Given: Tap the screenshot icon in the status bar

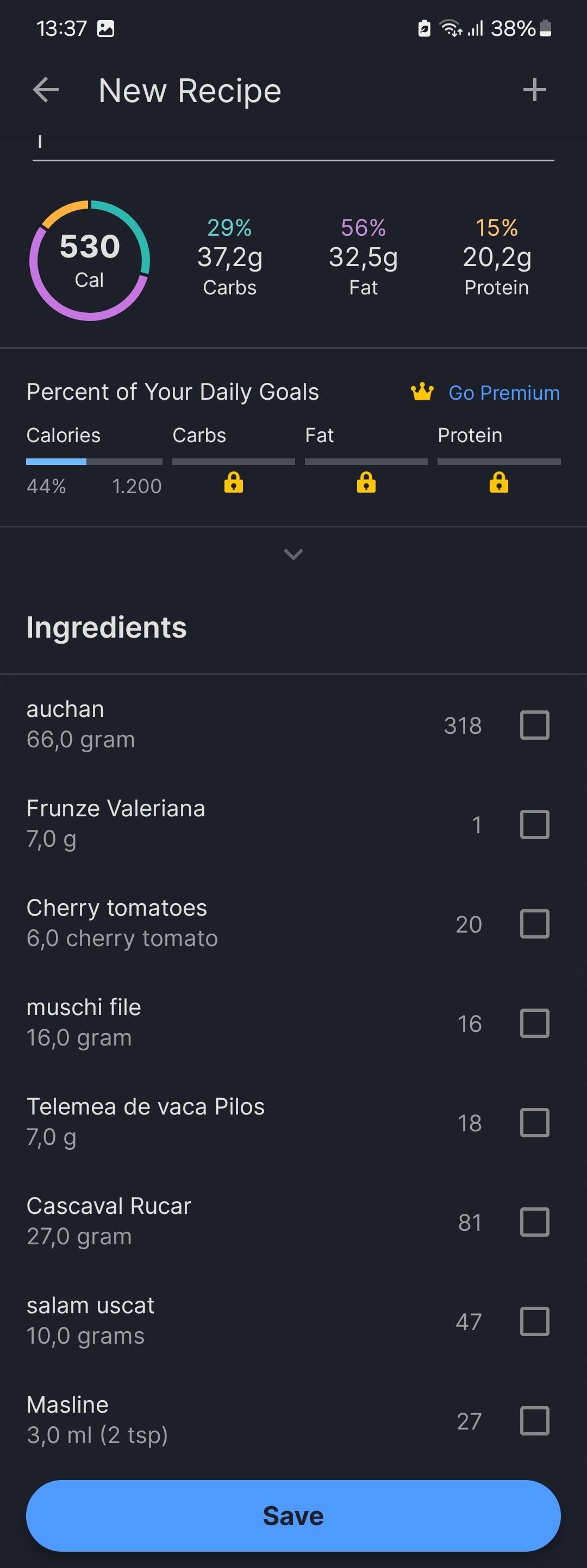Looking at the screenshot, I should click(x=106, y=29).
